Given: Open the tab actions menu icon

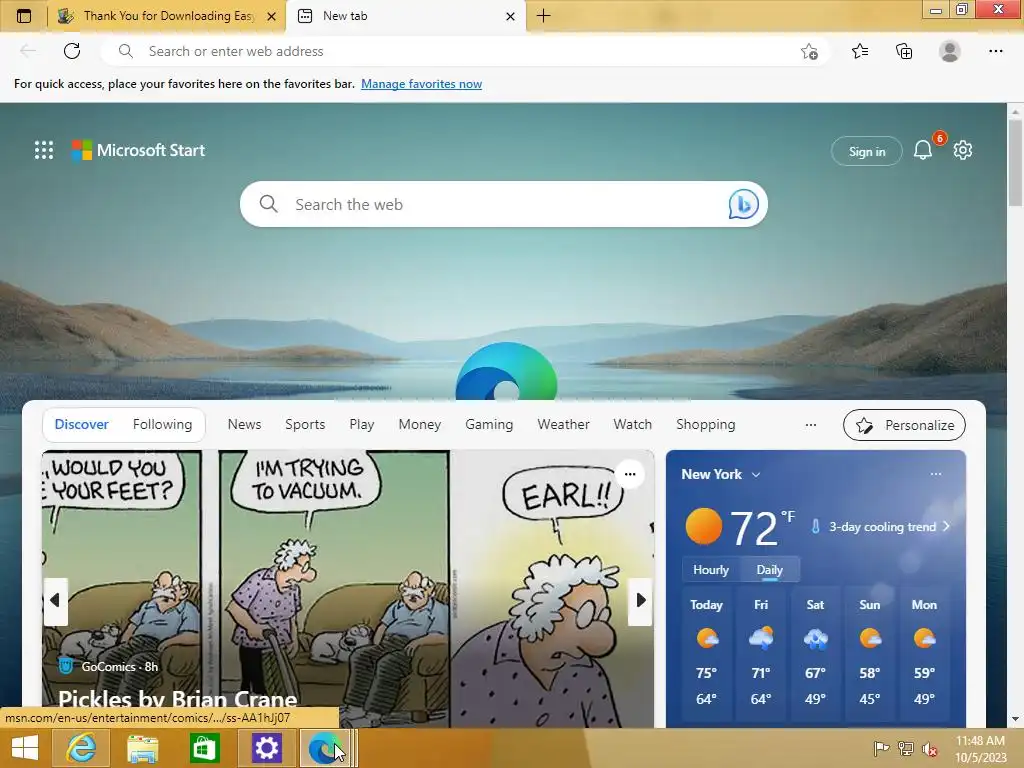Looking at the screenshot, I should click(x=24, y=16).
